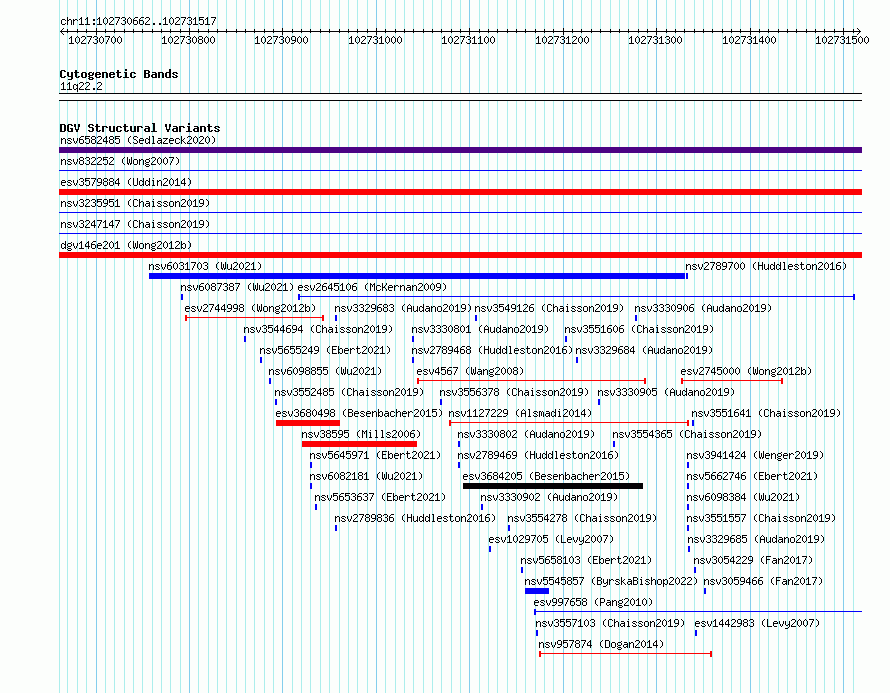Open nsv2789836 (Huddleston2016) variant
890x693 pixels.
415,518
